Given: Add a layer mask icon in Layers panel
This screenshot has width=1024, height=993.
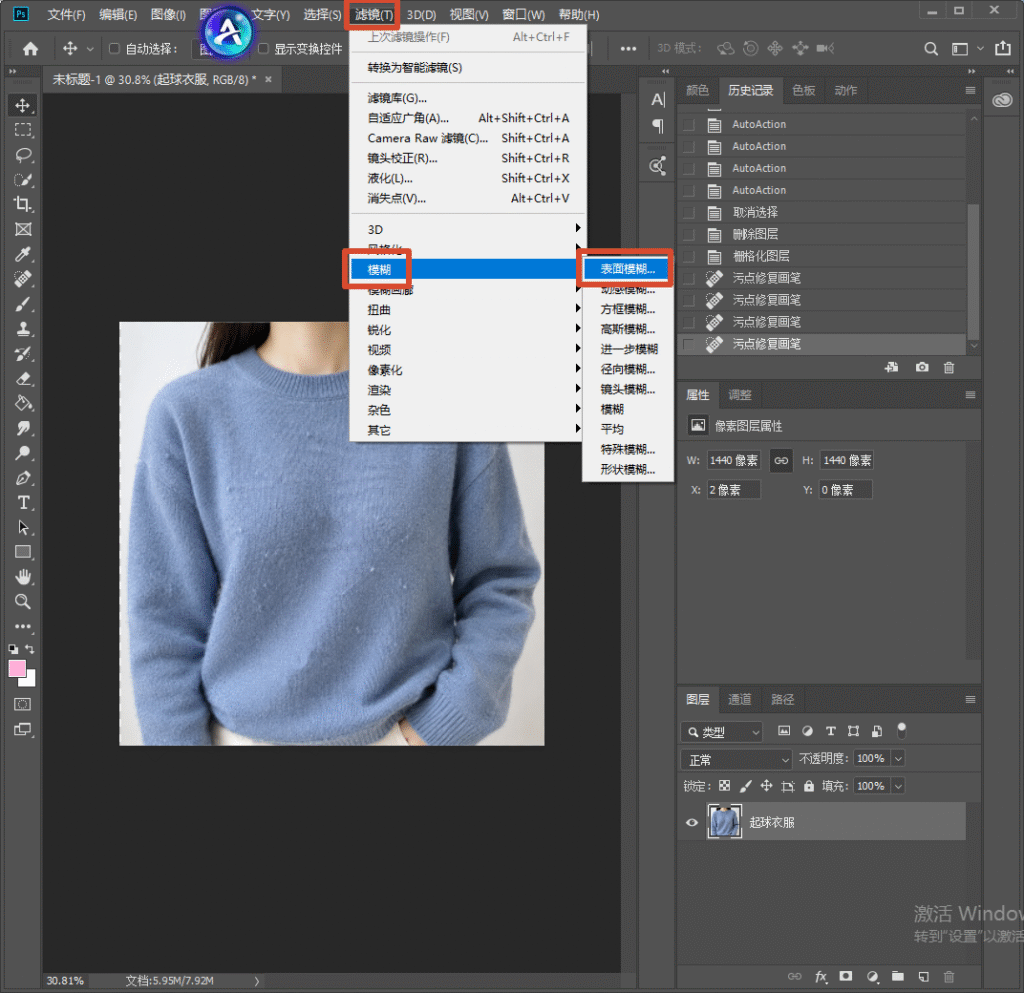Looking at the screenshot, I should (846, 977).
